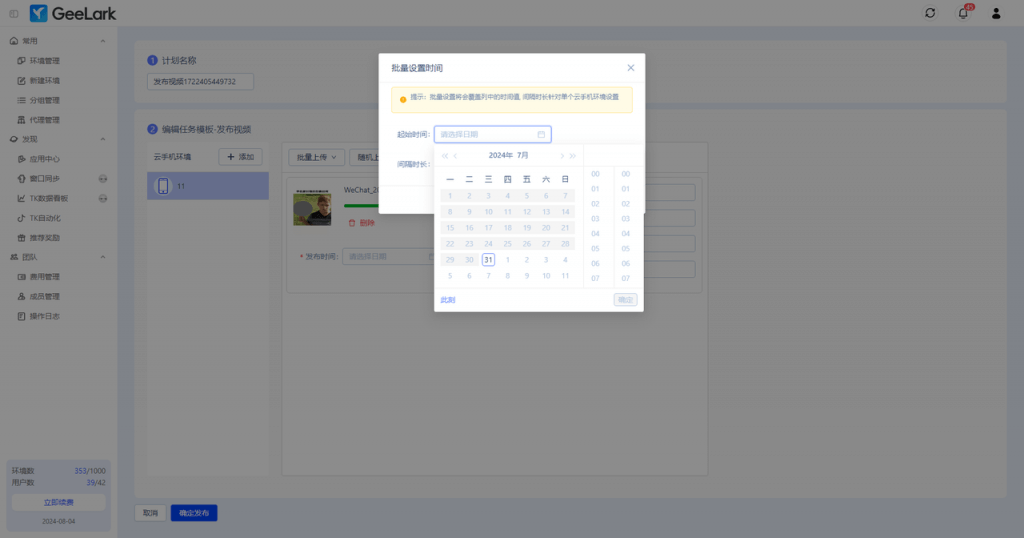Go to previous year with double-left arrow
This screenshot has width=1024, height=538.
[445, 156]
